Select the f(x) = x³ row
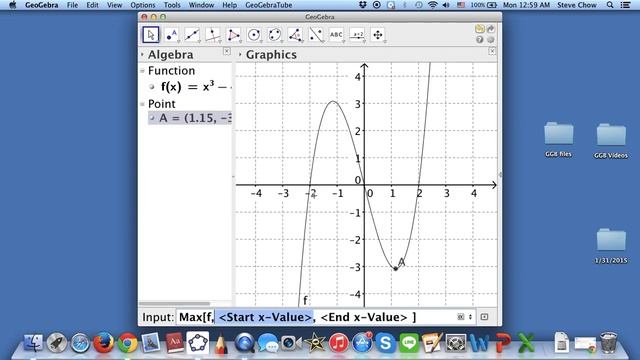This screenshot has width=640, height=360. click(x=191, y=87)
